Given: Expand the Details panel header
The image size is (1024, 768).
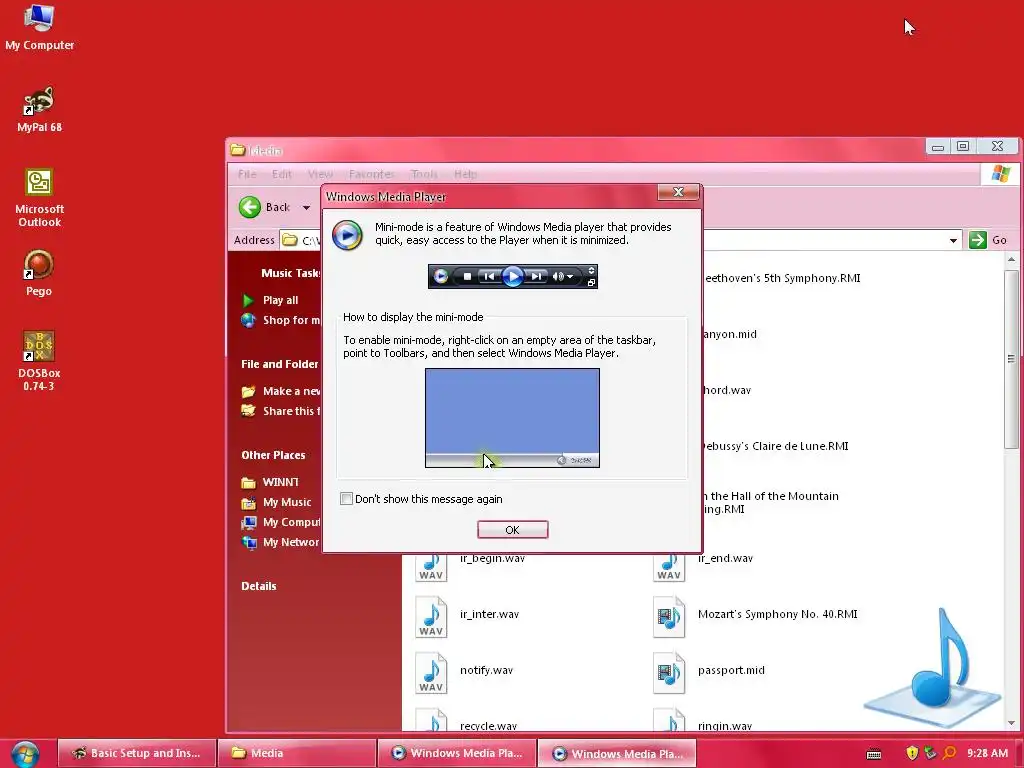Looking at the screenshot, I should coord(259,586).
